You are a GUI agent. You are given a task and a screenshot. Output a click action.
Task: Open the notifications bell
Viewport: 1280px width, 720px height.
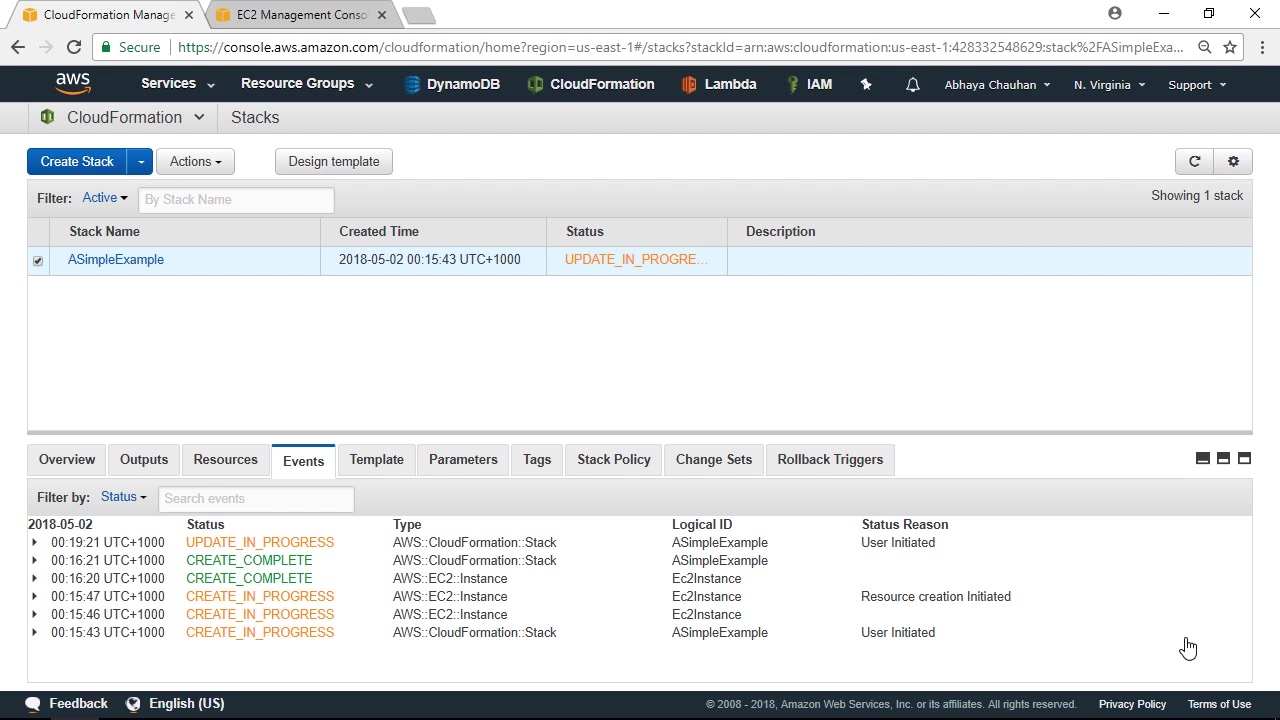(x=912, y=85)
